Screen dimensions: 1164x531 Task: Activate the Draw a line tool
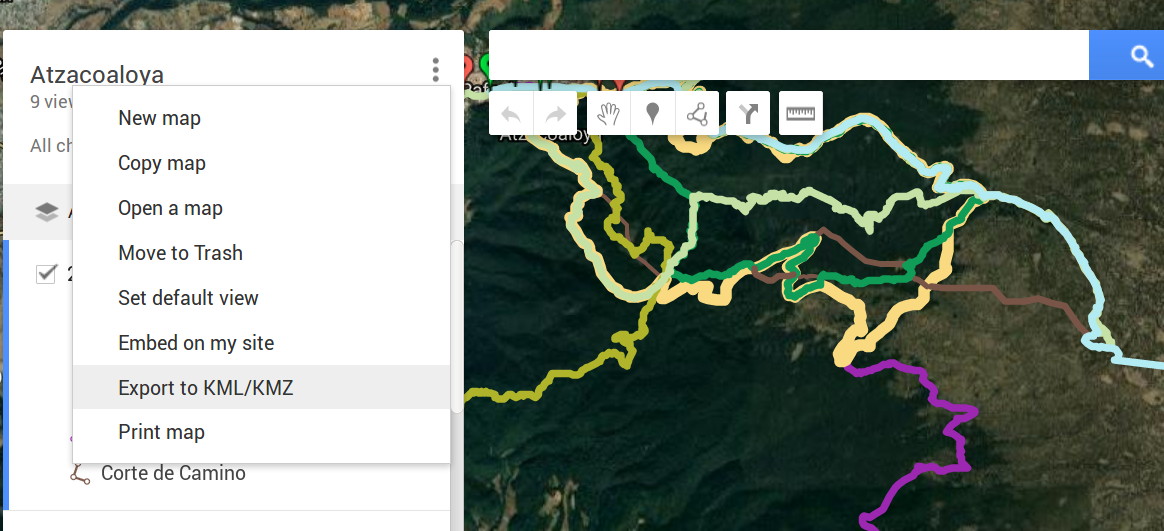tap(697, 114)
